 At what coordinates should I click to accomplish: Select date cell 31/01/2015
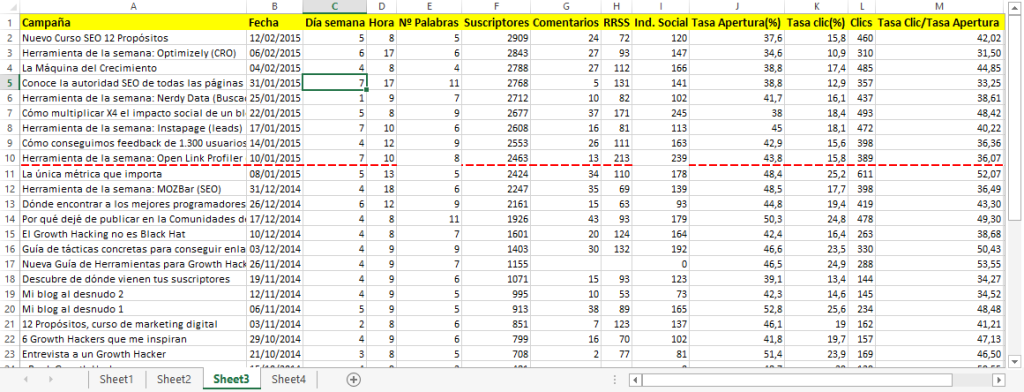[x=275, y=83]
